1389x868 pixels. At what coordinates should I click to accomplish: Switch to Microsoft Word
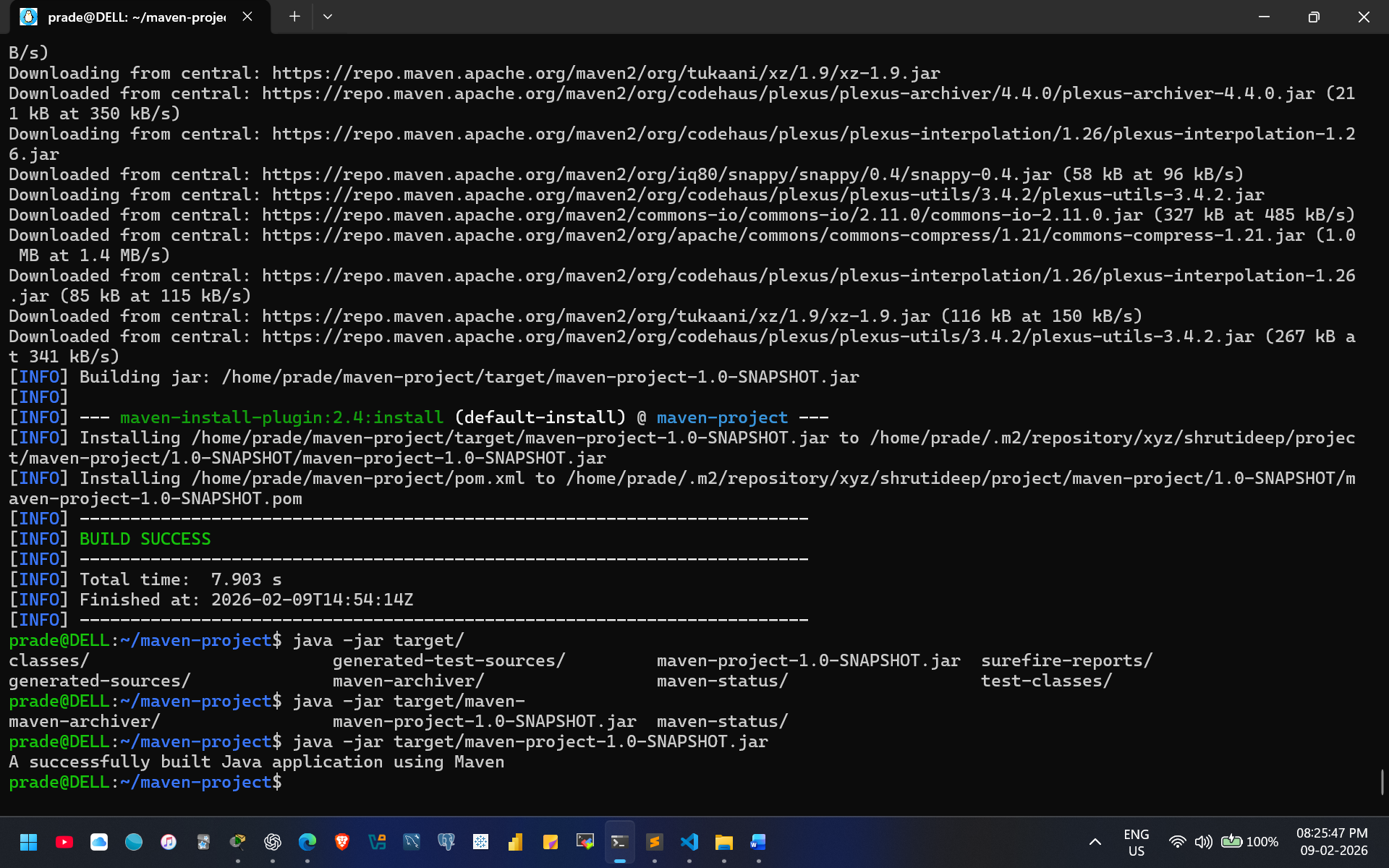[x=759, y=842]
